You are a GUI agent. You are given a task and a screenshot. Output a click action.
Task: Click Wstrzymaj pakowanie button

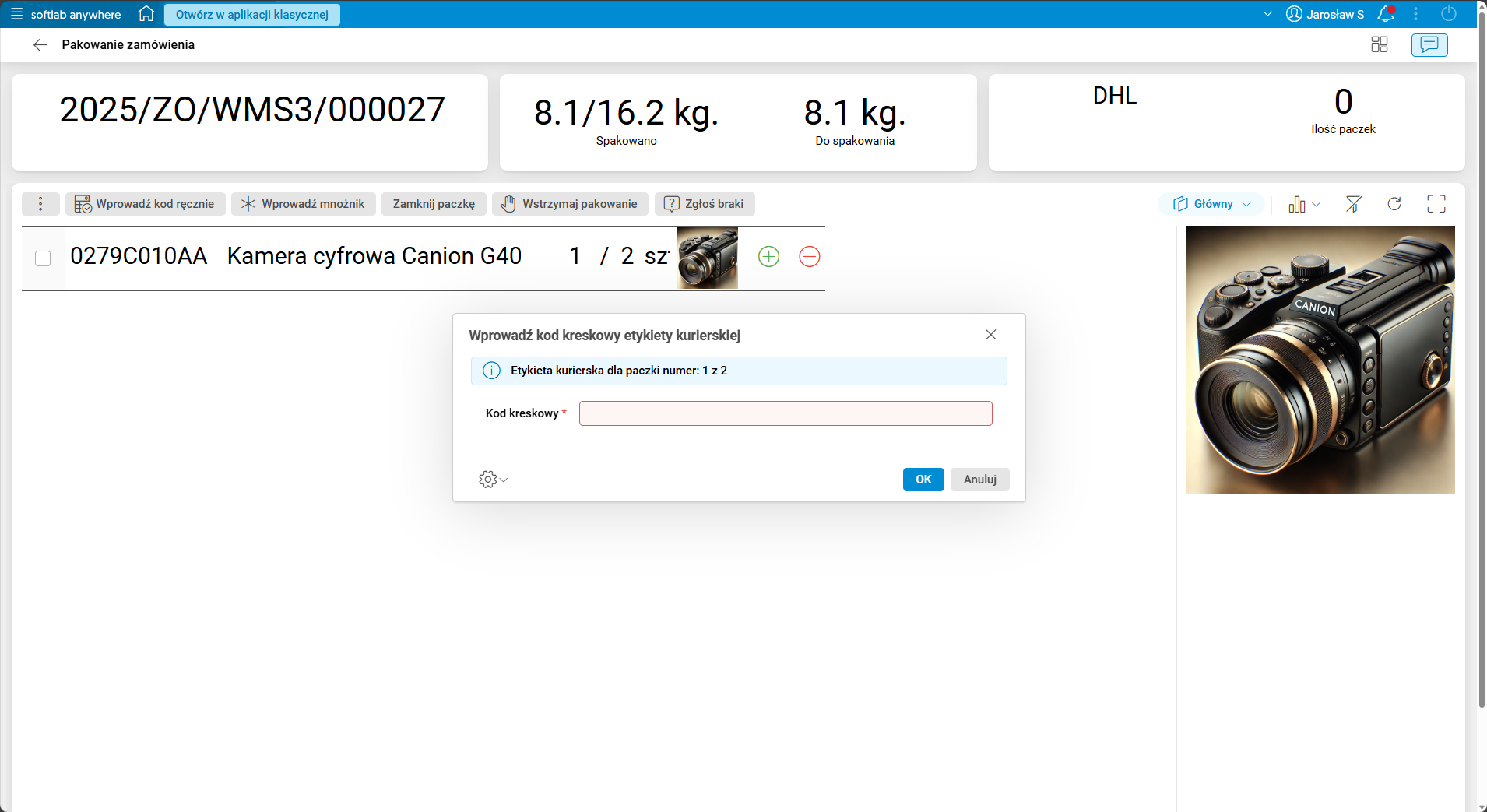pos(570,204)
